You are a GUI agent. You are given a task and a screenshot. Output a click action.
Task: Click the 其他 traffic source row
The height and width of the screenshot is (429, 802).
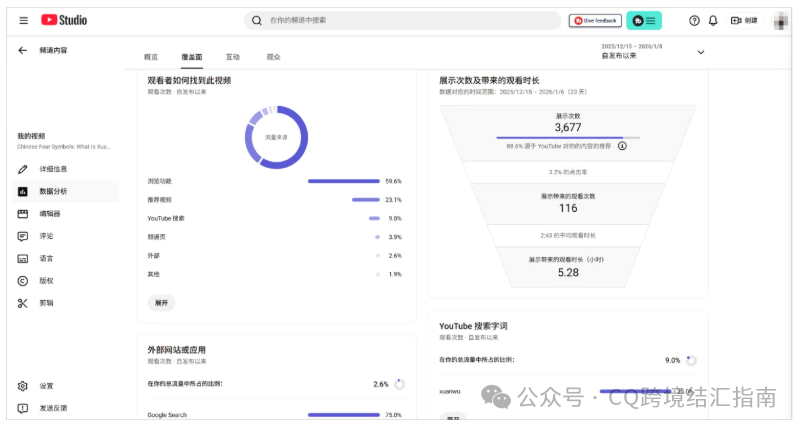tap(275, 274)
